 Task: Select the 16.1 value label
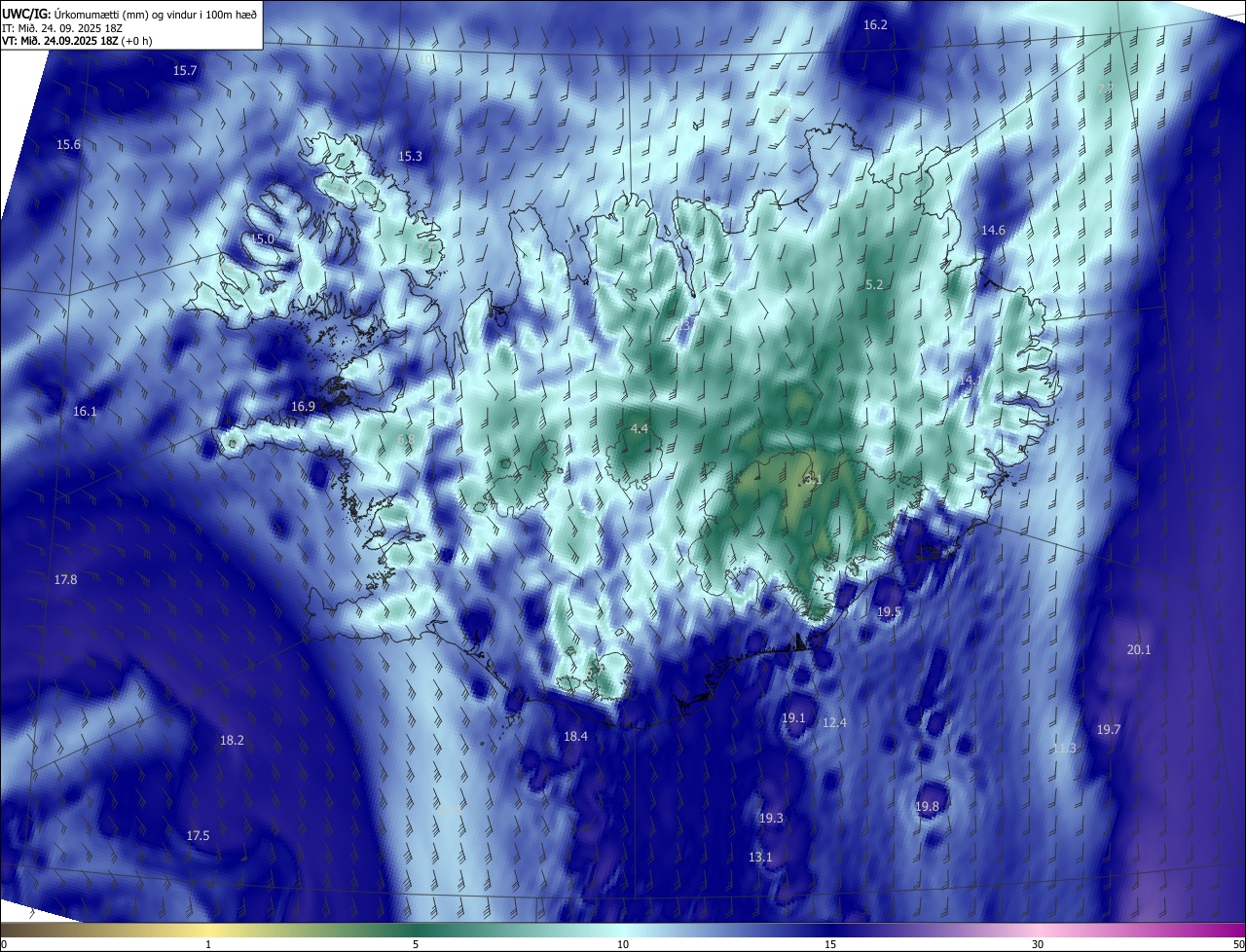pyautogui.click(x=86, y=412)
